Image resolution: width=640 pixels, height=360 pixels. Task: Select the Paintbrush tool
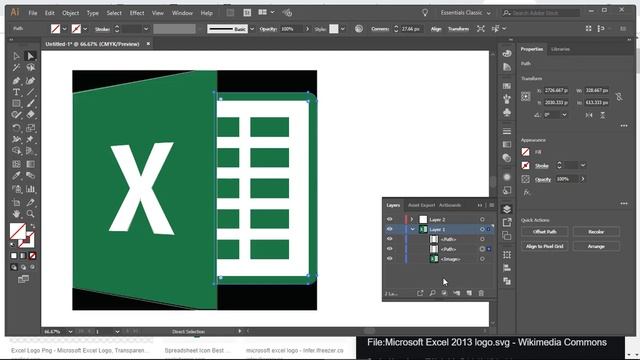tap(30, 104)
